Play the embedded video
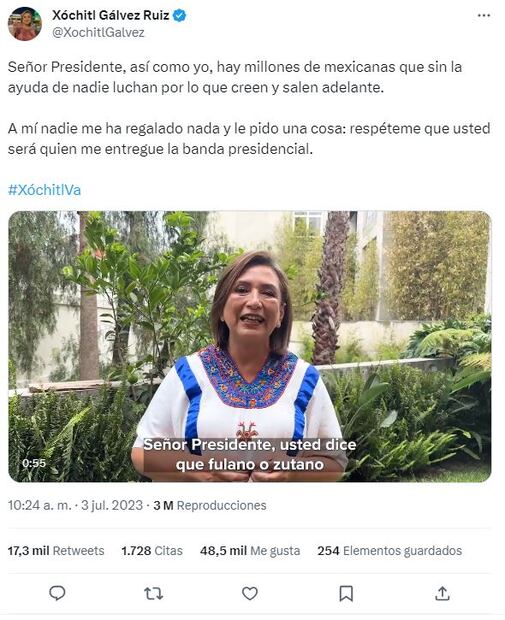The height and width of the screenshot is (620, 505). pos(250,346)
